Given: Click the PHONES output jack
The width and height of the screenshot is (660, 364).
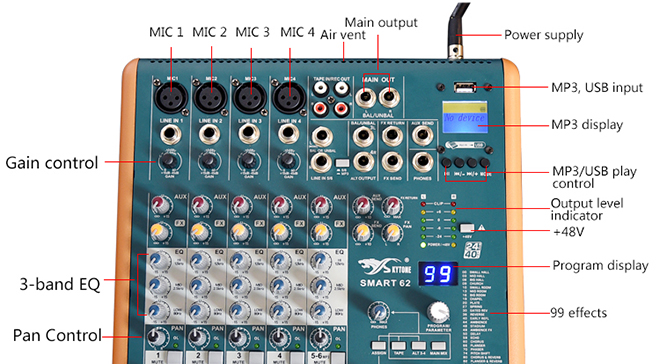Looking at the screenshot, I should (x=423, y=162).
